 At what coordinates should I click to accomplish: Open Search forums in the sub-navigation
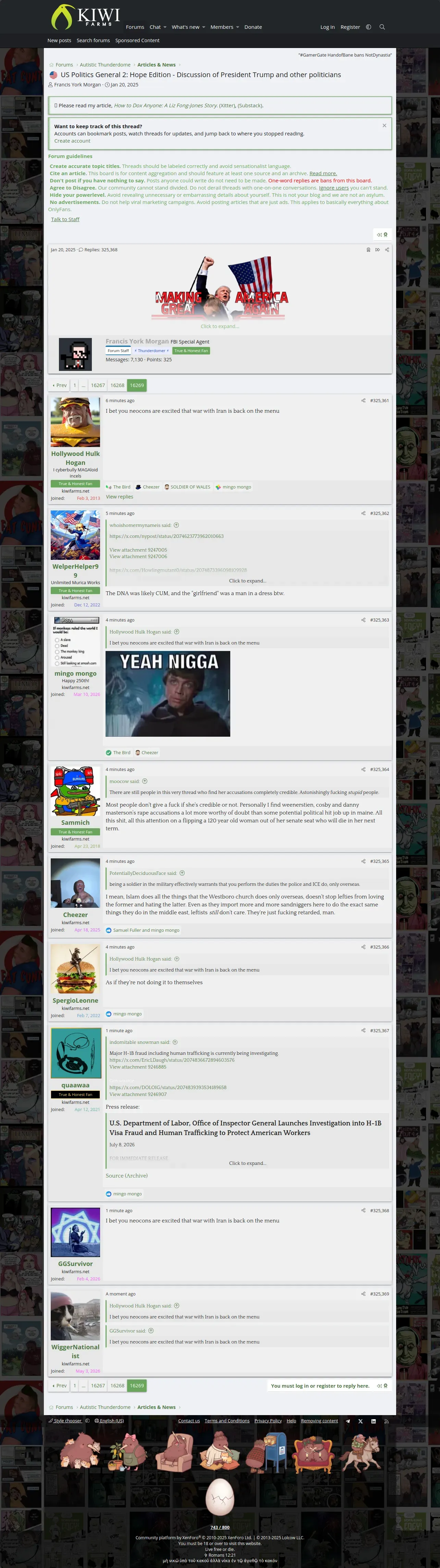click(x=93, y=41)
